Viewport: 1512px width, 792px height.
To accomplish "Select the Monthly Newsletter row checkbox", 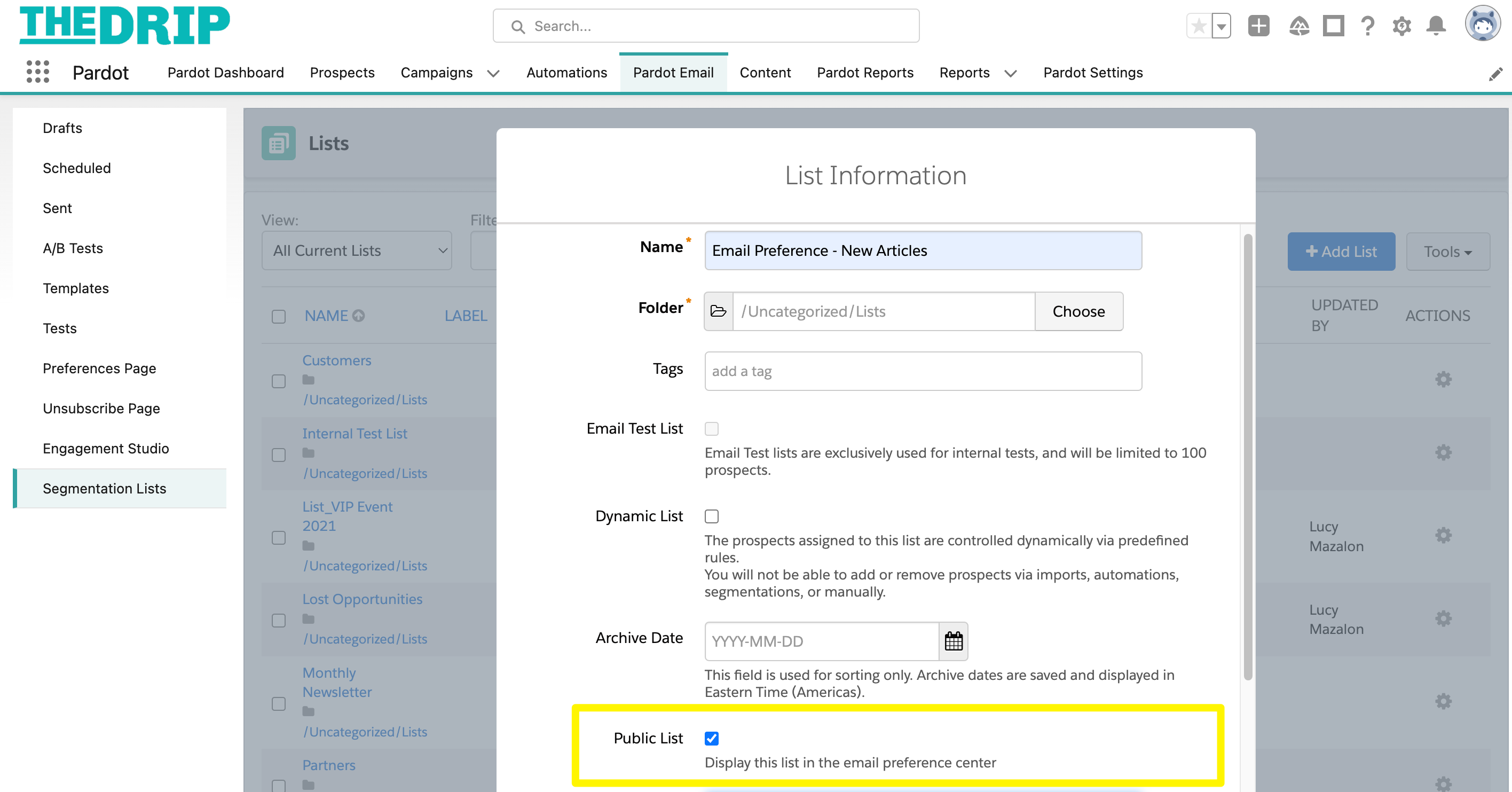I will (279, 703).
